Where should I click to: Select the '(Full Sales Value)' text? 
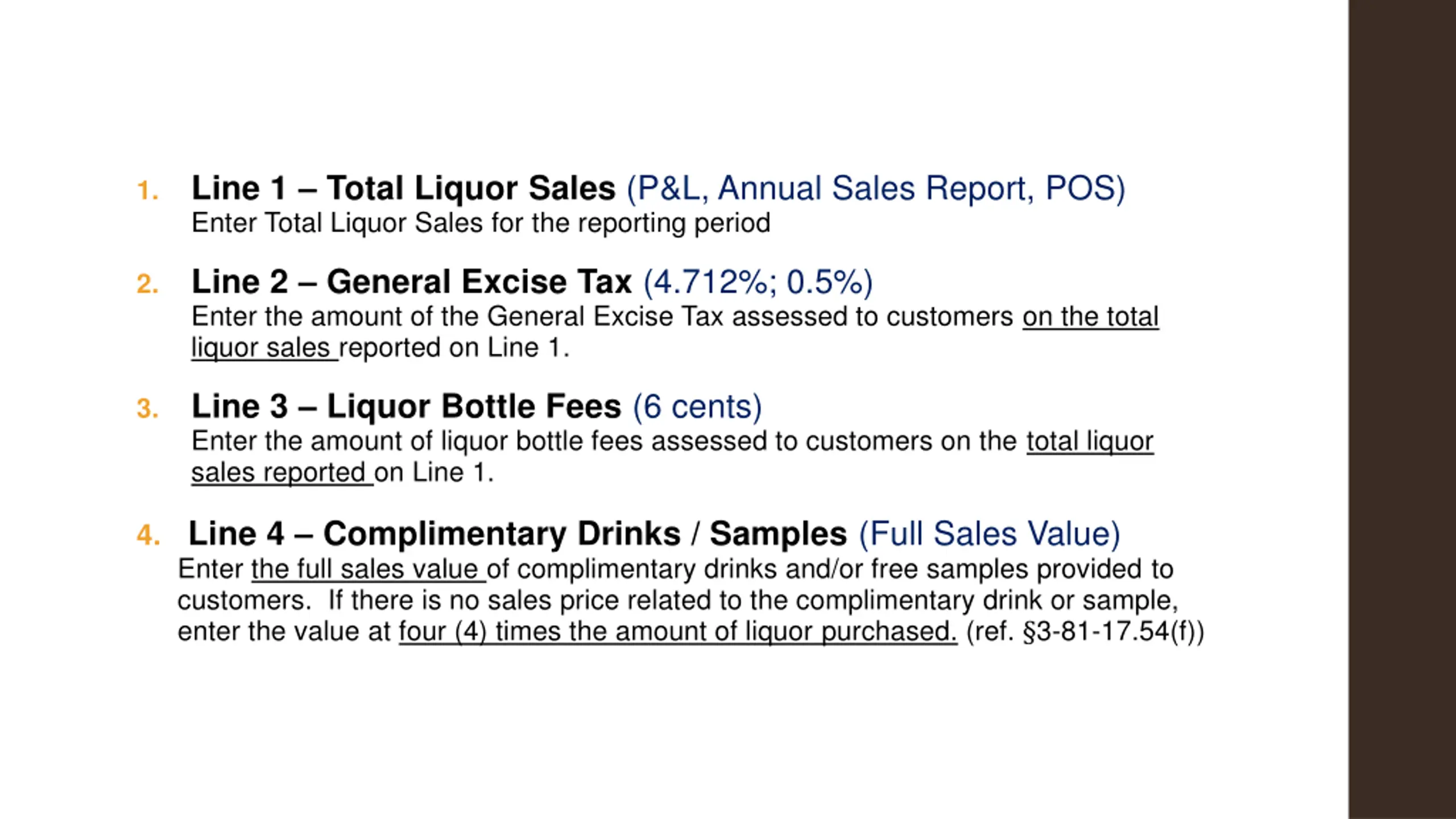pyautogui.click(x=990, y=534)
